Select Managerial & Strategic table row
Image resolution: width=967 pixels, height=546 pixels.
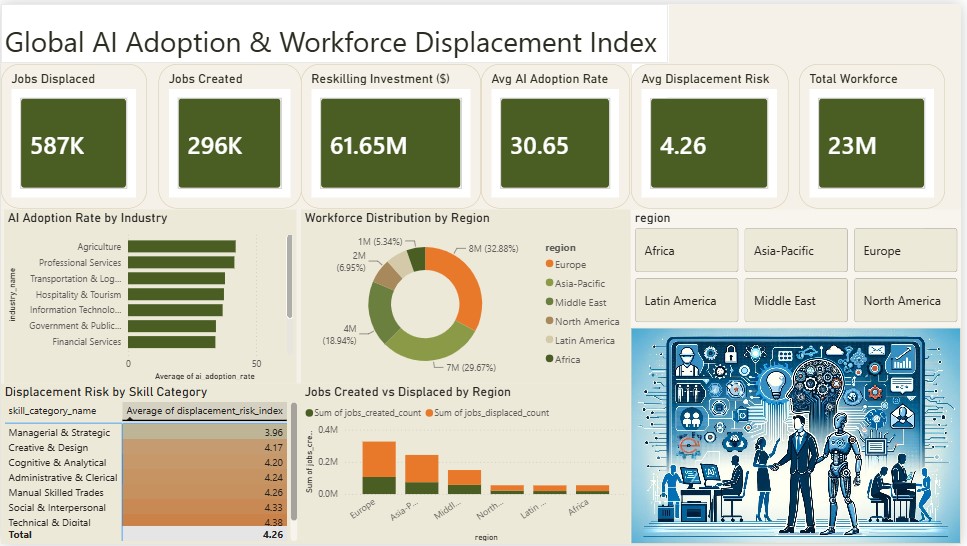point(146,432)
